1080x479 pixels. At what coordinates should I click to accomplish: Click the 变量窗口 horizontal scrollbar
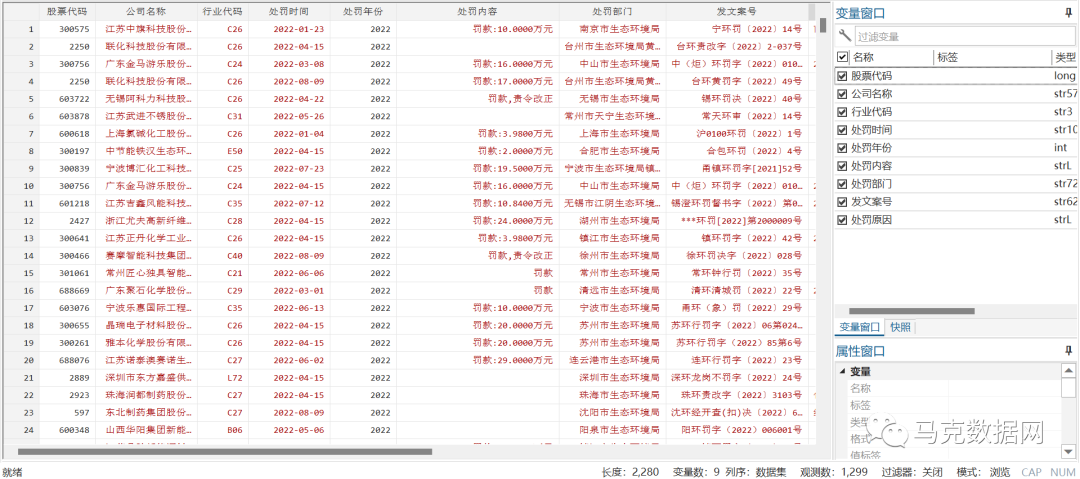click(911, 312)
